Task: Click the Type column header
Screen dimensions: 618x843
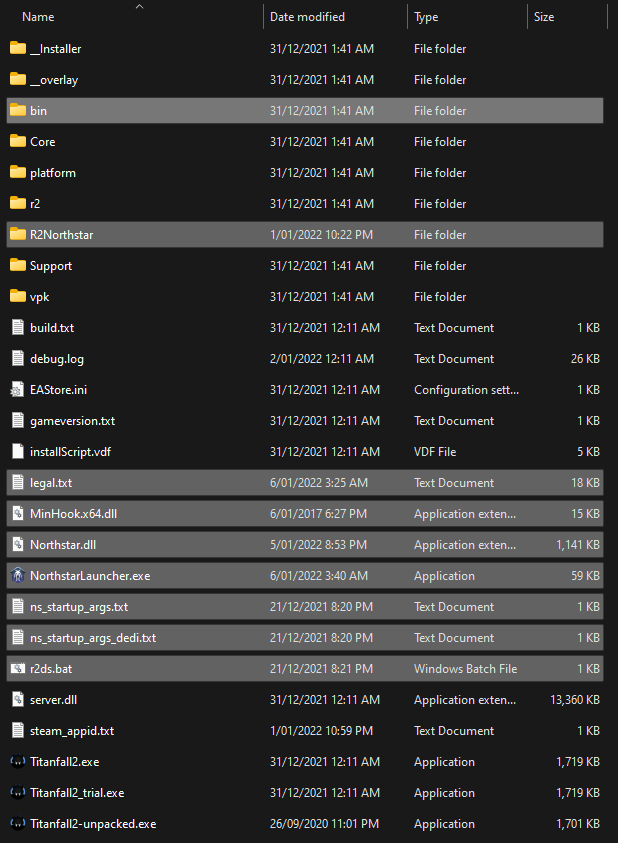Action: 426,17
